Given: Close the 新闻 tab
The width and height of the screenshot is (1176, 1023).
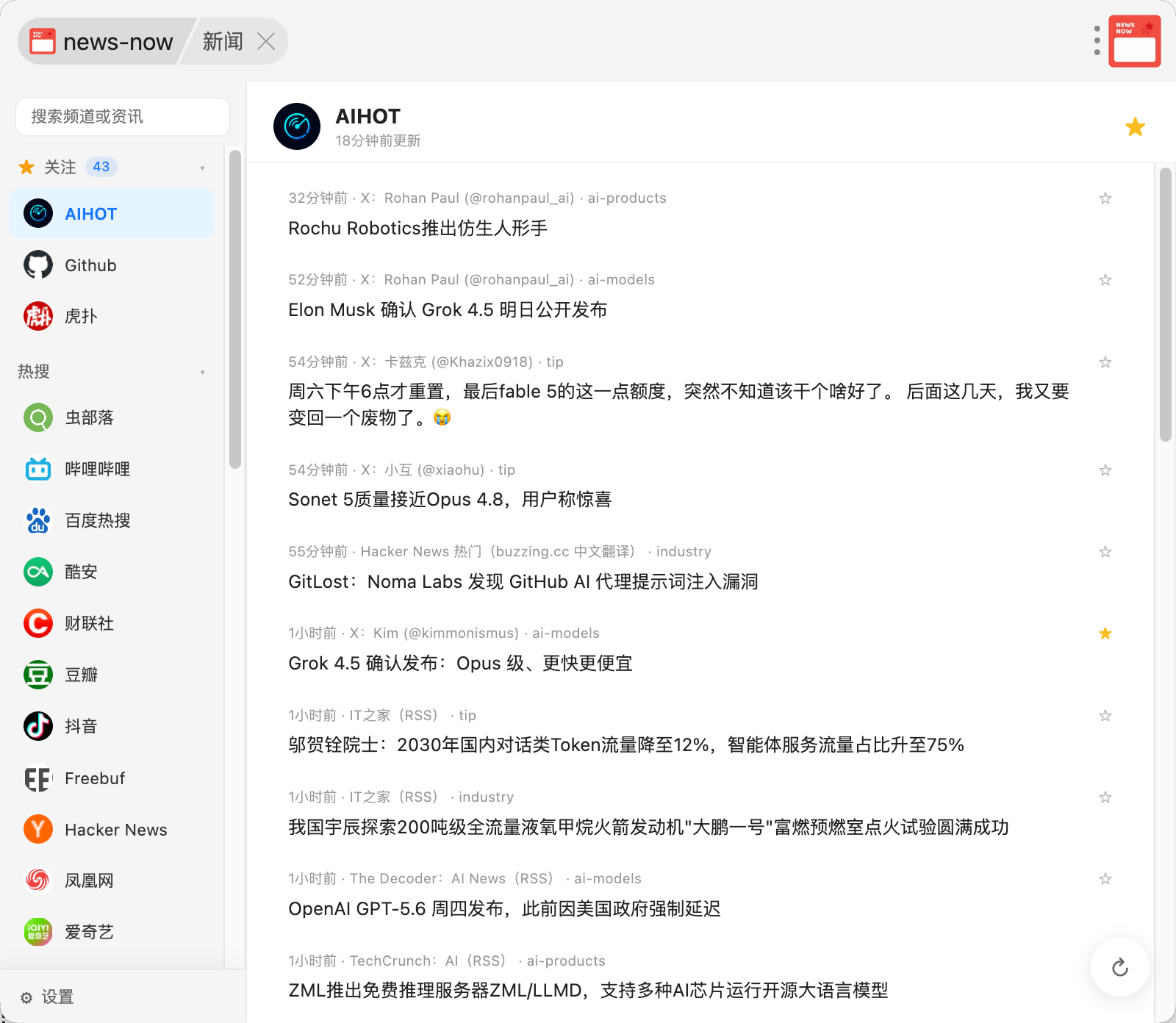Looking at the screenshot, I should [x=266, y=41].
